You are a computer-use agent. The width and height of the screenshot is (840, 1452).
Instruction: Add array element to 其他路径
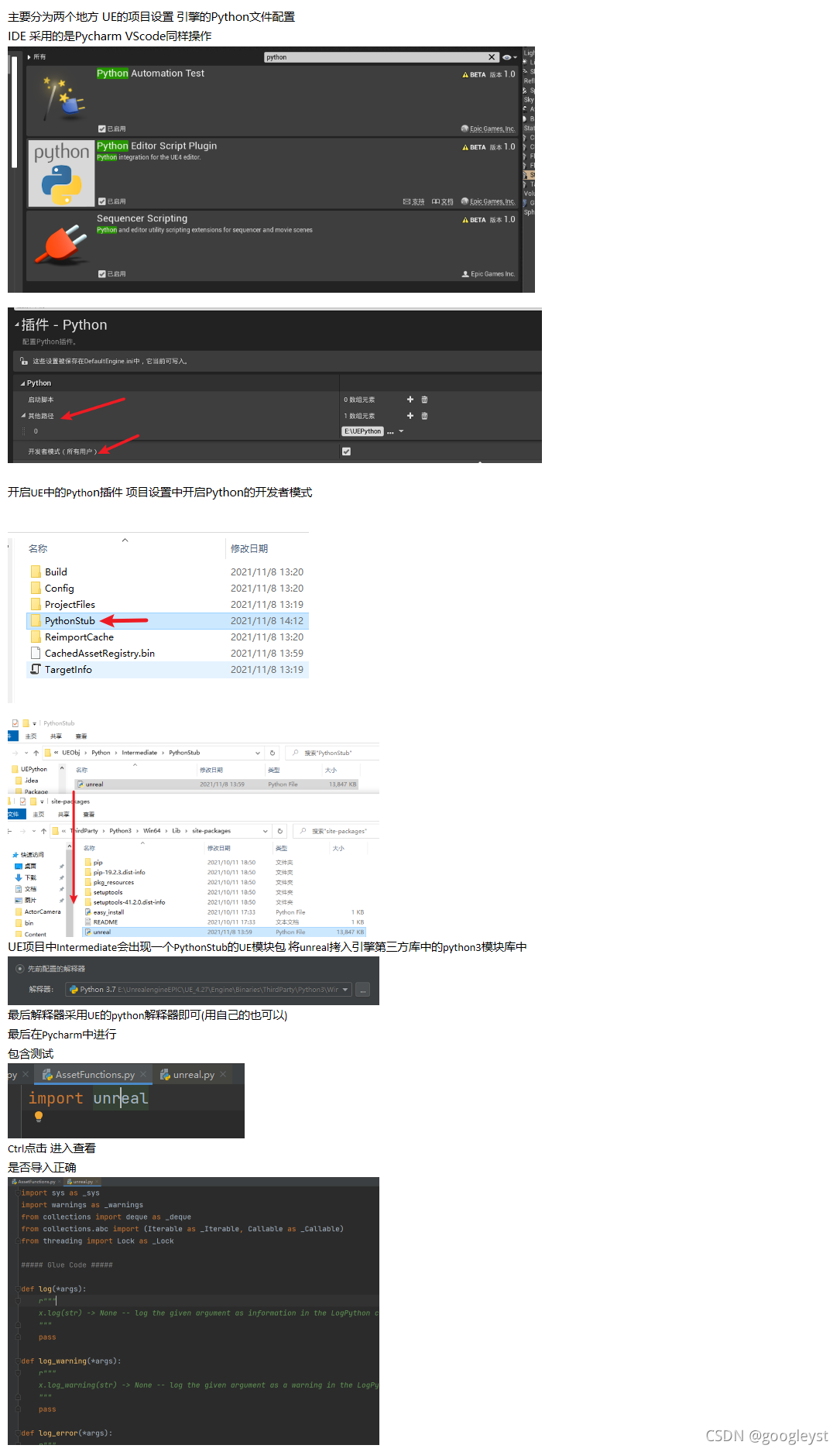point(410,416)
